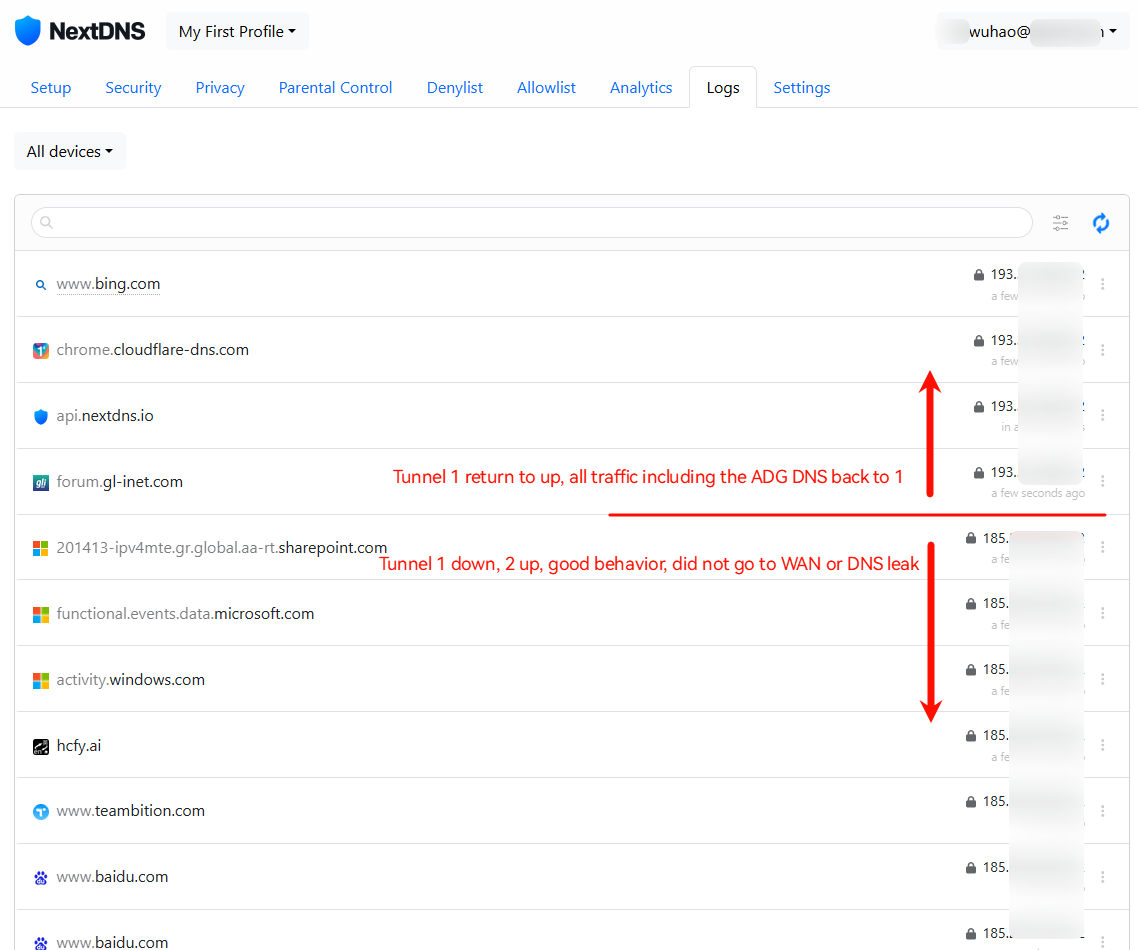Click the functional.events.data.microsoft.com log entry
Image resolution: width=1138 pixels, height=950 pixels.
coord(185,614)
